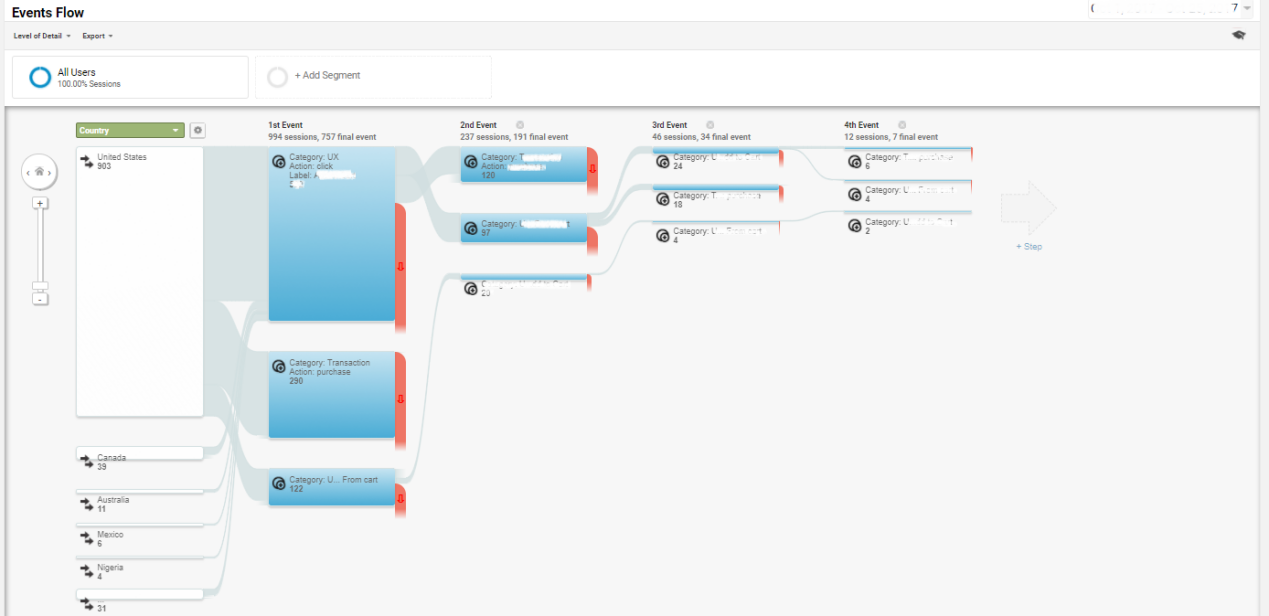This screenshot has width=1269, height=616.
Task: Open the Country dimension dropdown
Action: click(x=130, y=130)
